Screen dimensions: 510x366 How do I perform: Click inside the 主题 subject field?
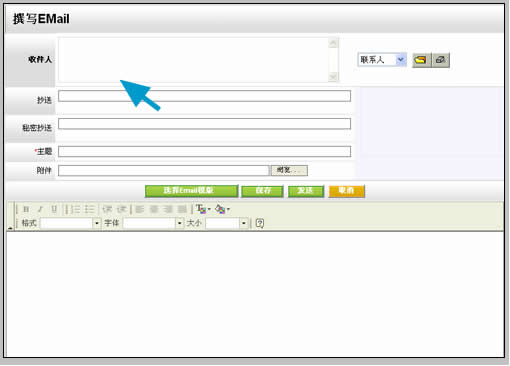(x=204, y=151)
